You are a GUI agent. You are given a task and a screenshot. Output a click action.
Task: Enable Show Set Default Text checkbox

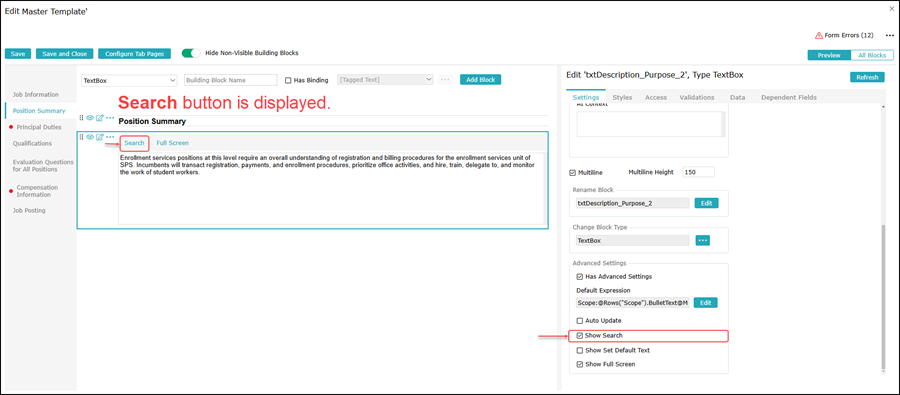coord(580,350)
